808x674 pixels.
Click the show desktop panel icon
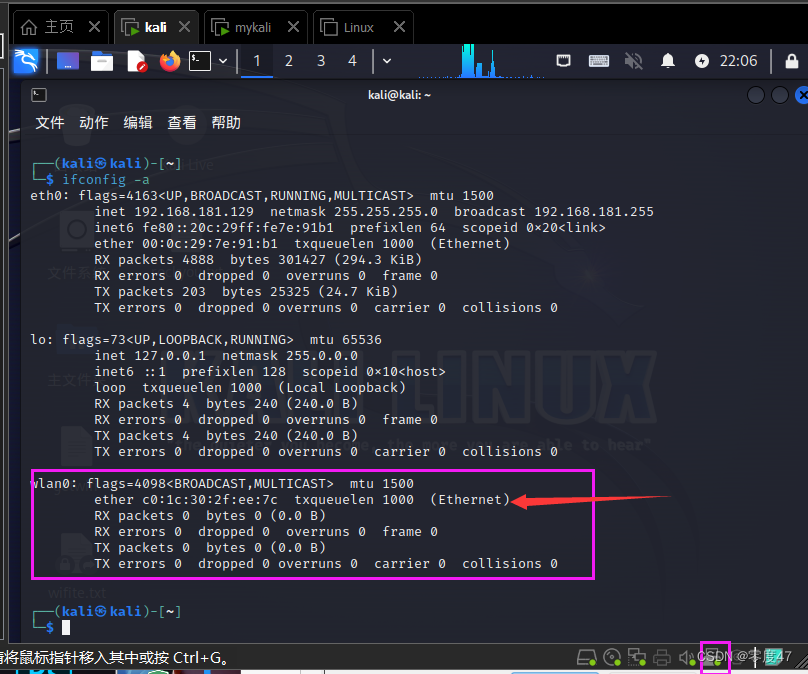coord(68,61)
